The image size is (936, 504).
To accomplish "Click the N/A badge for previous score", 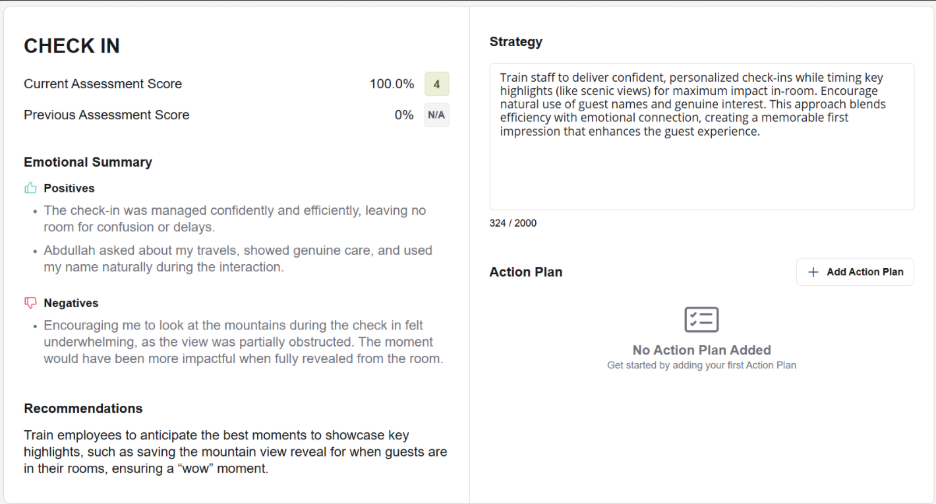I will pos(436,115).
